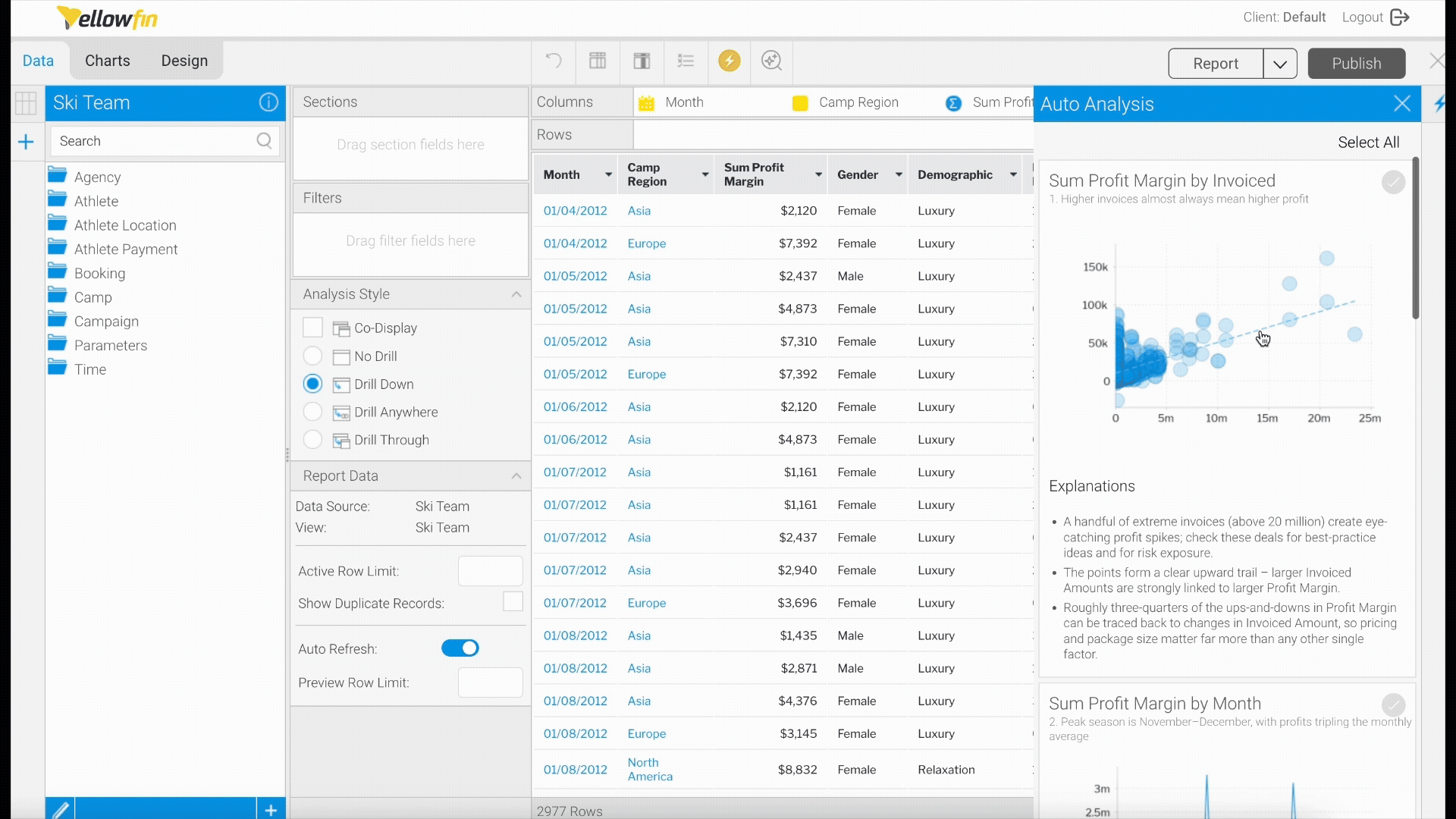Click the Ski Team info icon
The height and width of the screenshot is (819, 1456).
pyautogui.click(x=268, y=102)
